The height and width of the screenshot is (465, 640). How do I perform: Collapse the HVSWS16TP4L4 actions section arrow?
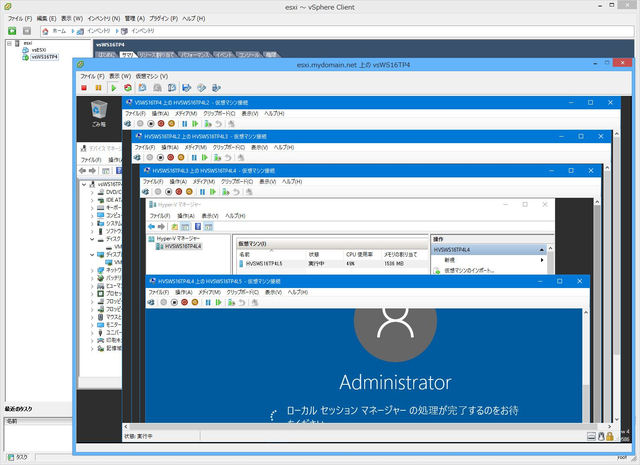tap(542, 249)
